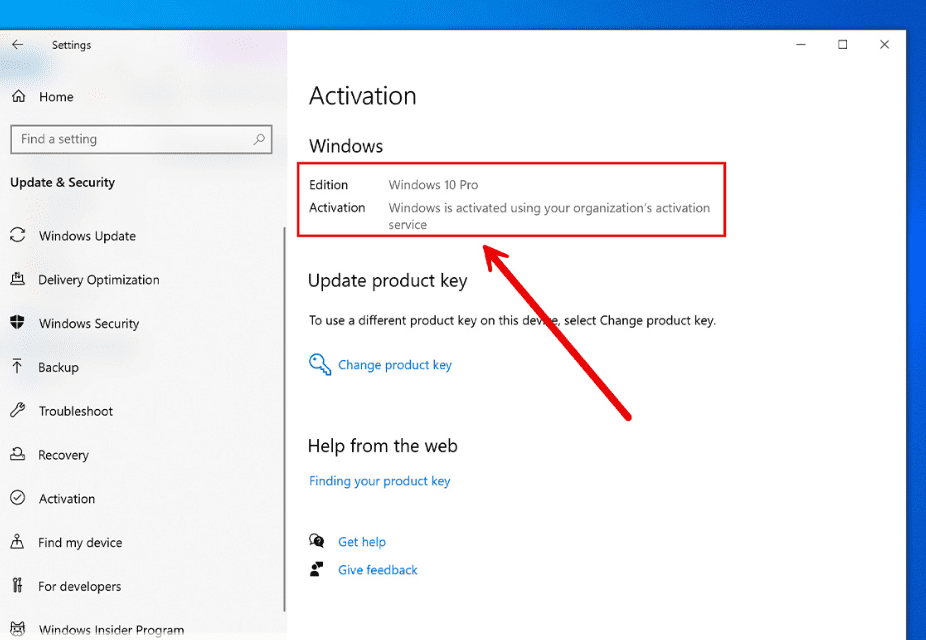
Task: Open the Recovery settings page
Action: [x=63, y=455]
